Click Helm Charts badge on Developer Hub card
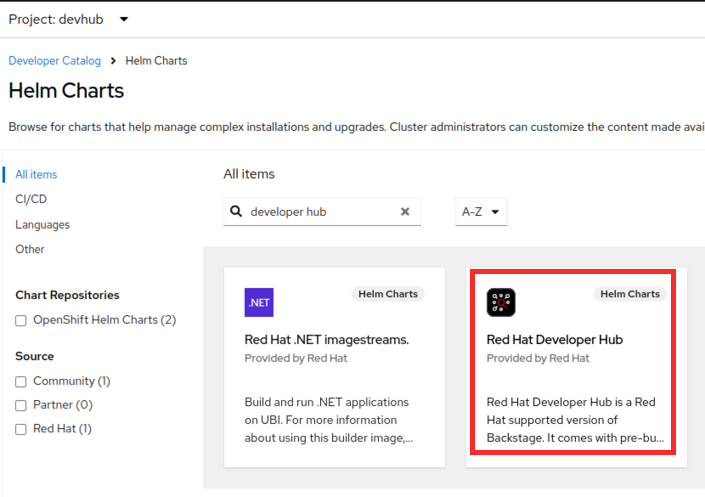The width and height of the screenshot is (705, 497). (x=630, y=294)
